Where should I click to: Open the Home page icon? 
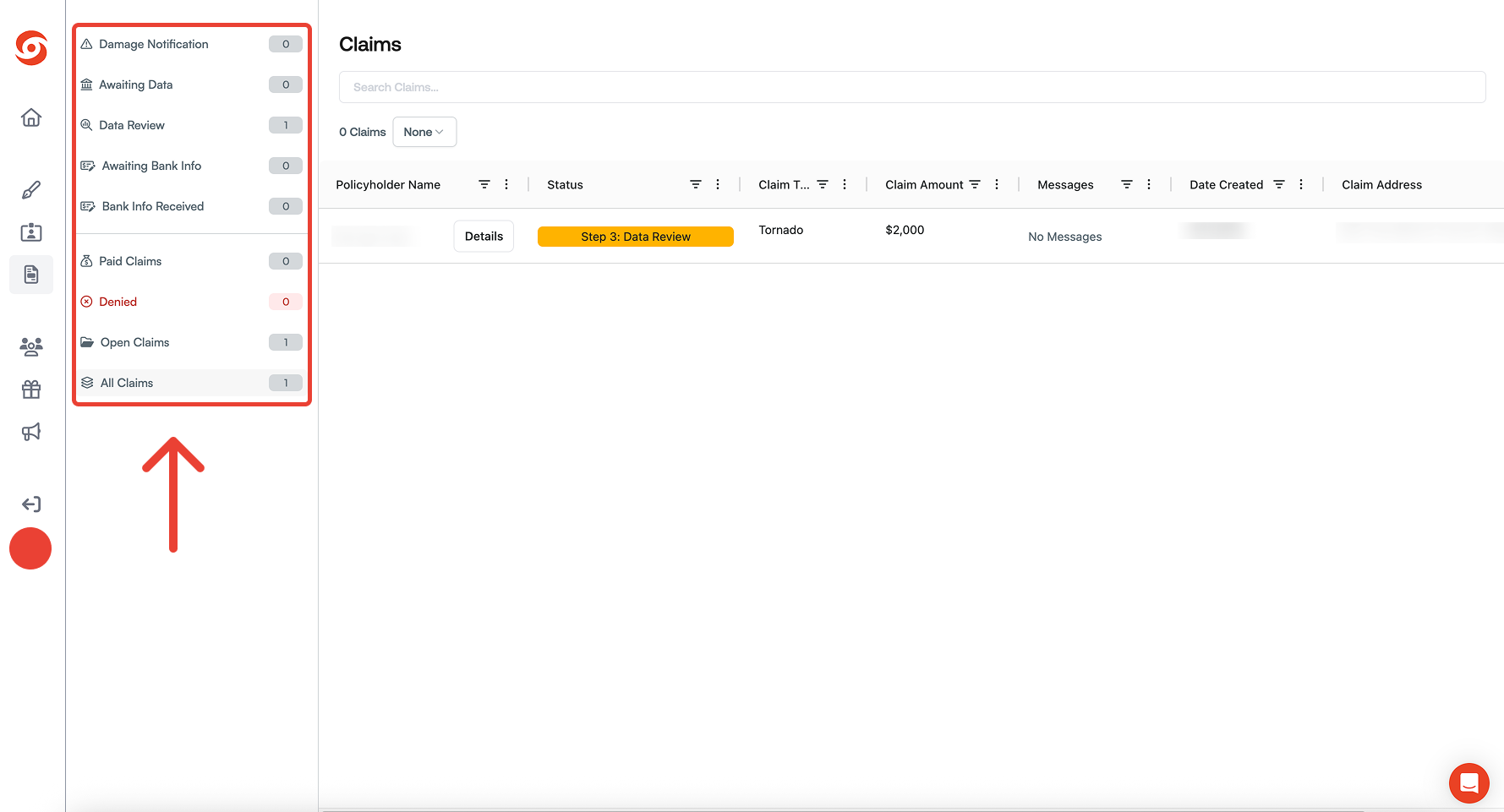pyautogui.click(x=30, y=117)
